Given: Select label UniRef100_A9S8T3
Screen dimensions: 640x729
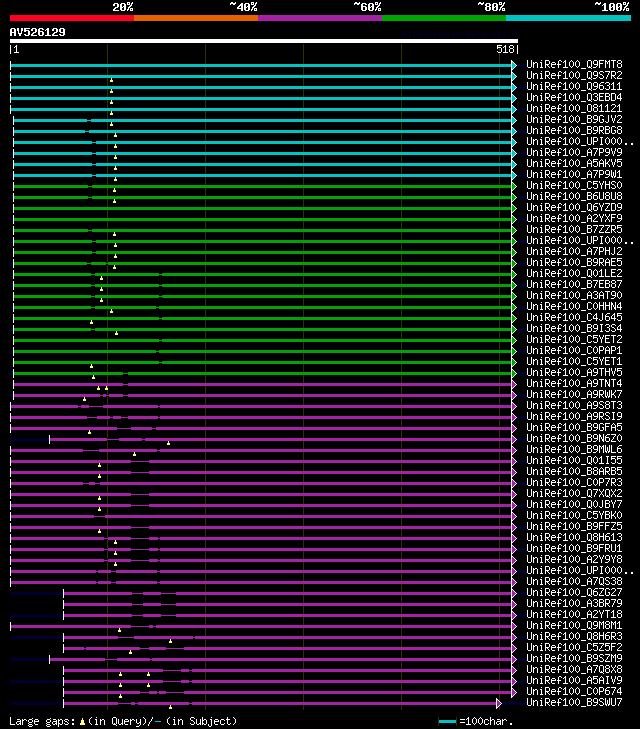Looking at the screenshot, I should (574, 405).
